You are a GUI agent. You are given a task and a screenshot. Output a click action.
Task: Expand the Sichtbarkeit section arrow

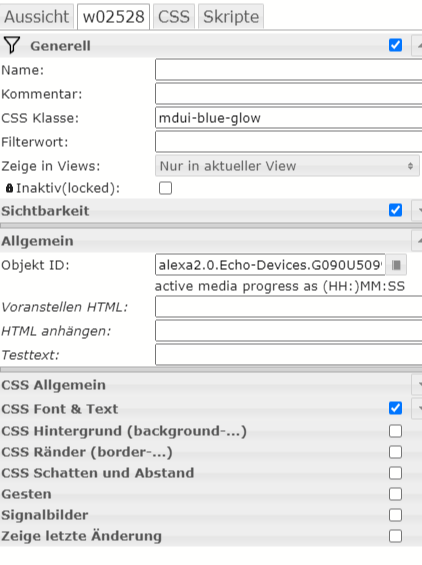click(x=417, y=210)
